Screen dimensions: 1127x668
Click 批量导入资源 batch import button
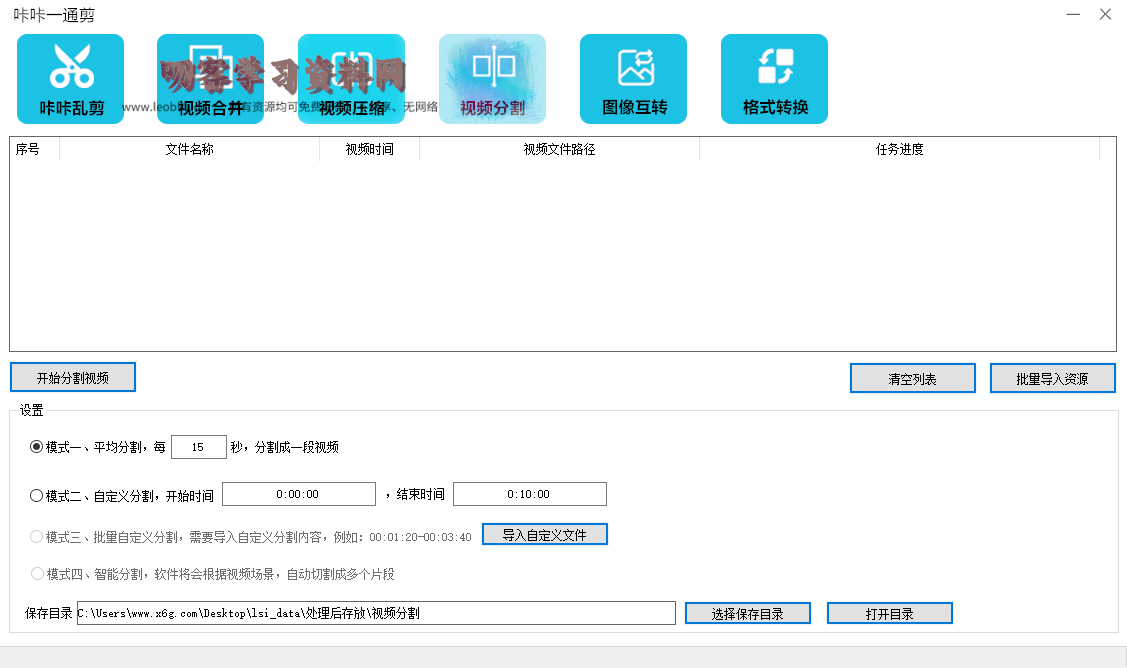(1052, 379)
